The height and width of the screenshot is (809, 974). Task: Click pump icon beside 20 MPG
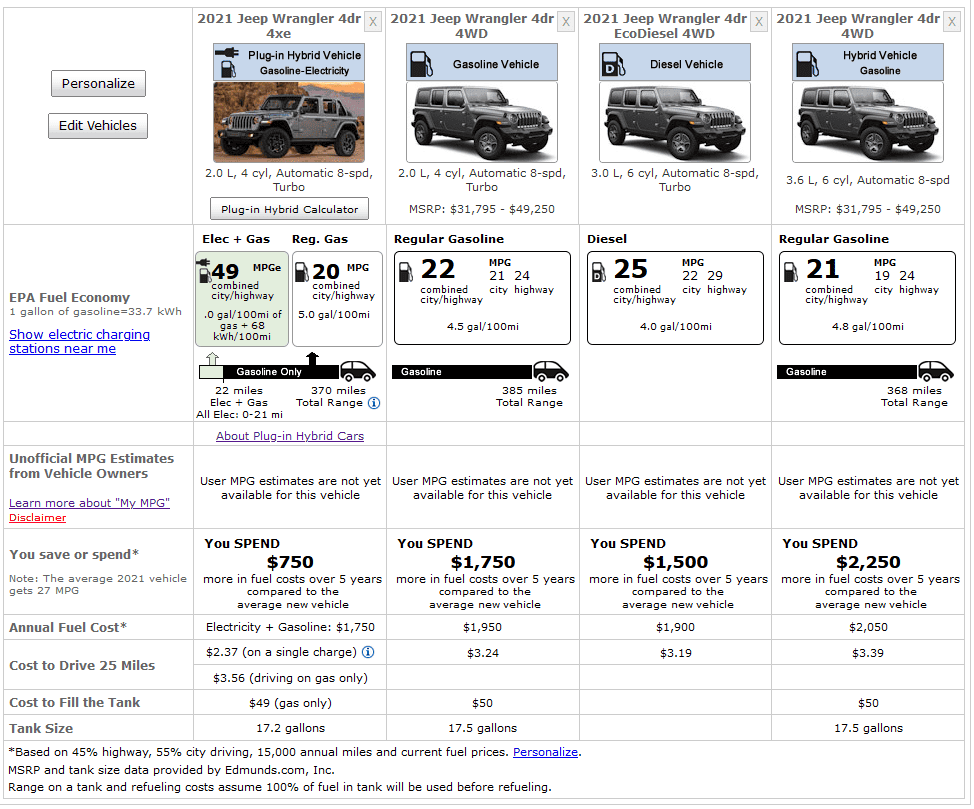point(301,272)
